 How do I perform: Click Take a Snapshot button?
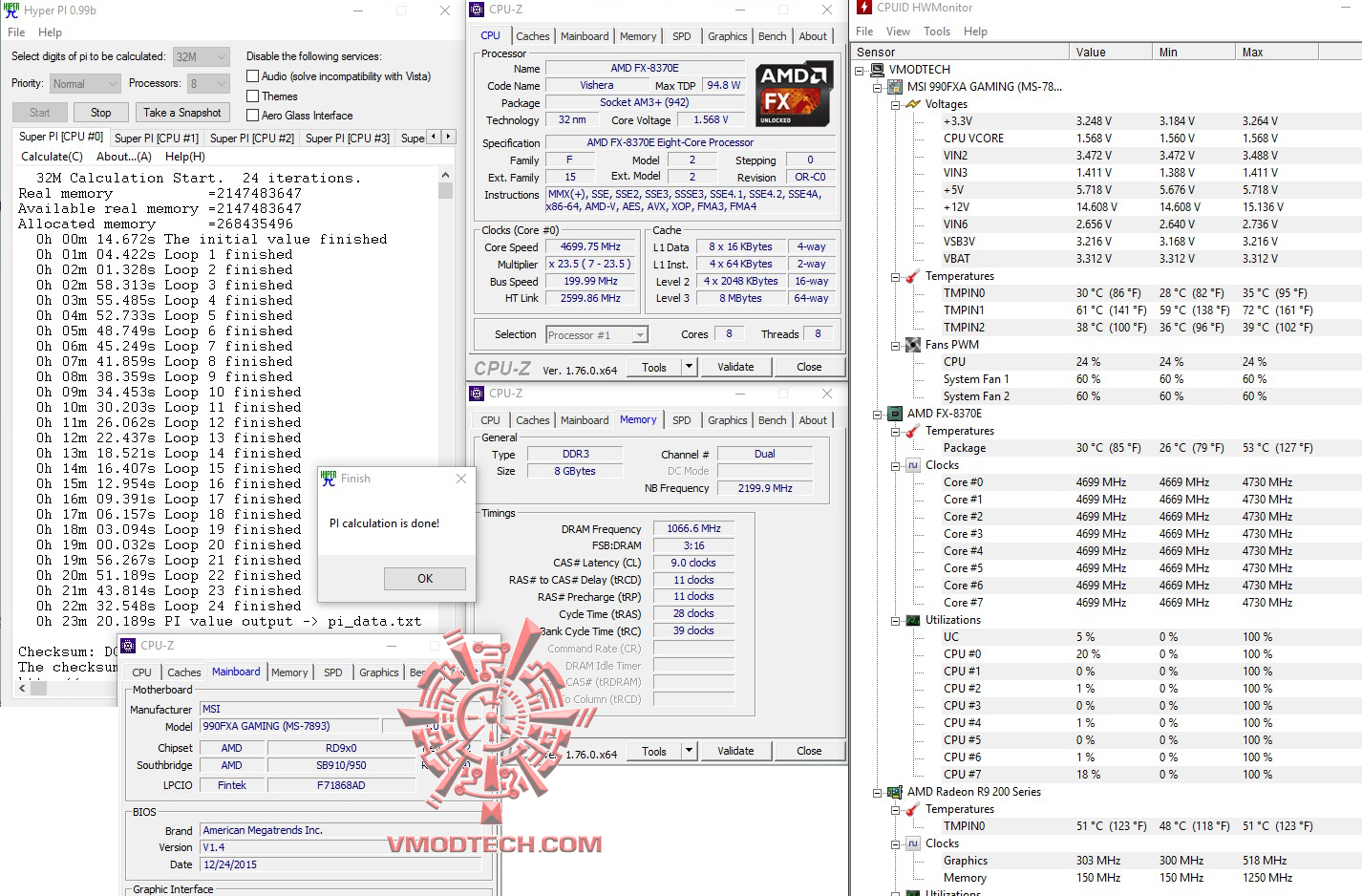[x=181, y=113]
